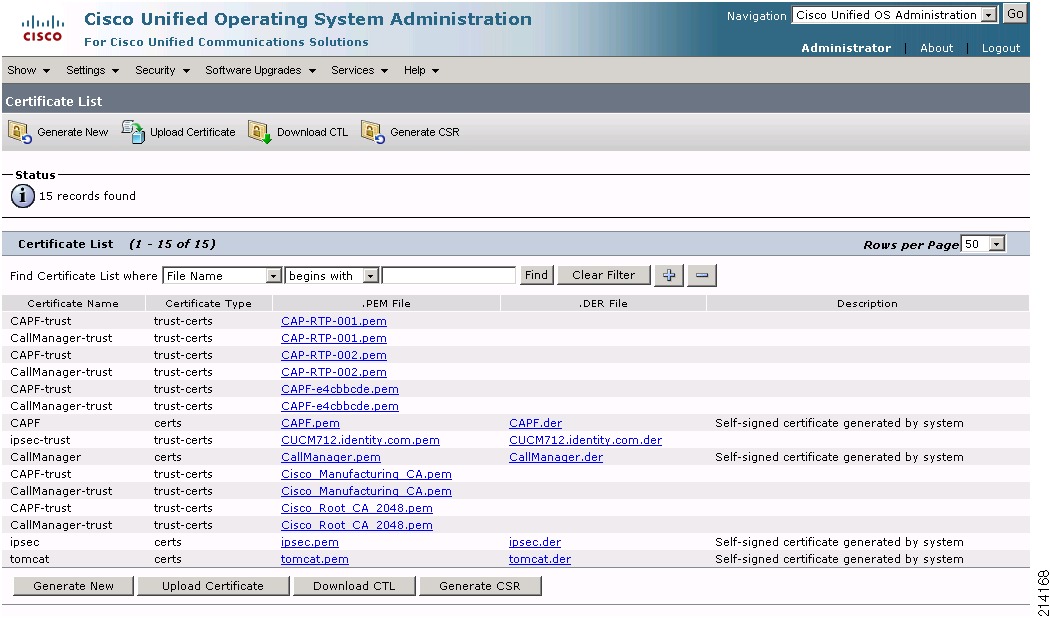Image resolution: width=1050 pixels, height=618 pixels.
Task: Click the Certificate Type column header
Action: 208,303
